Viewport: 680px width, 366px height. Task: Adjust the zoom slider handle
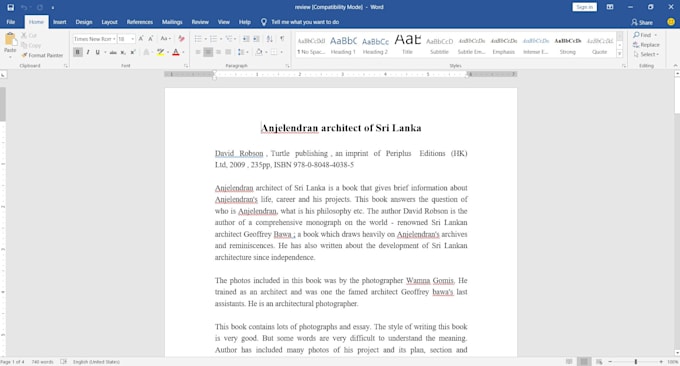[636, 362]
